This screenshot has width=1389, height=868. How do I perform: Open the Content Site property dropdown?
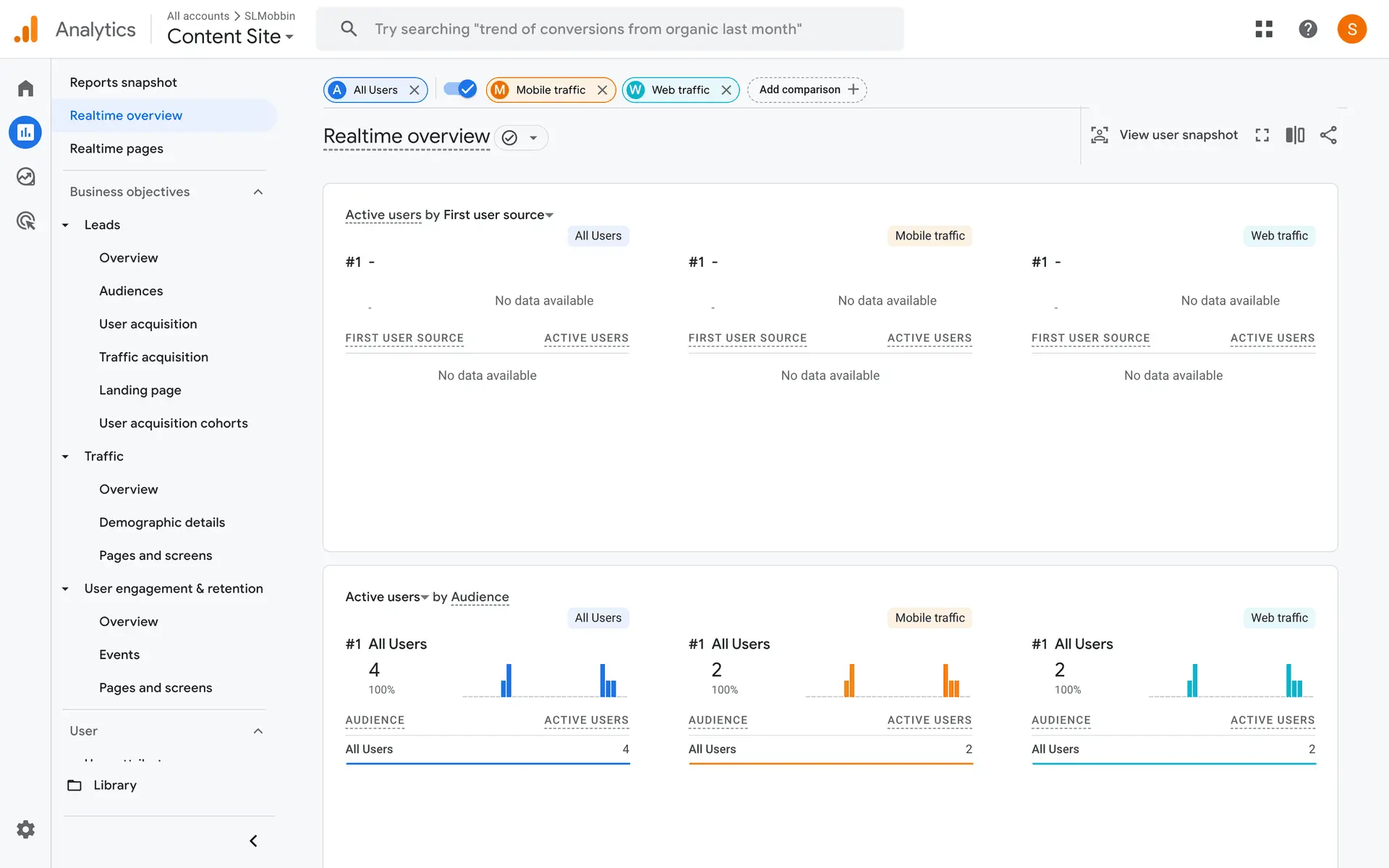(x=230, y=36)
